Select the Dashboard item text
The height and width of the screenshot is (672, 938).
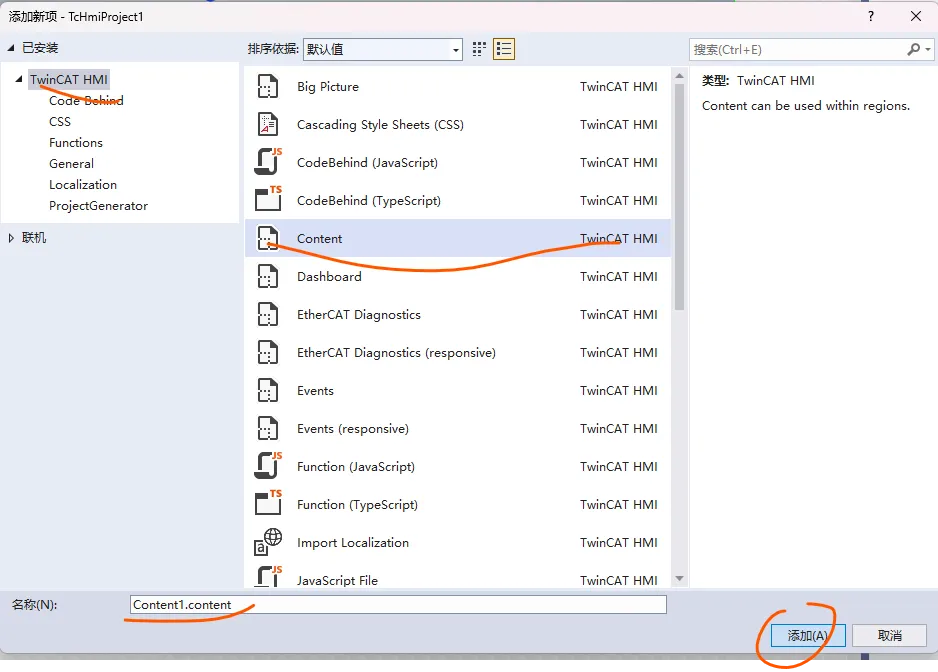(x=329, y=276)
